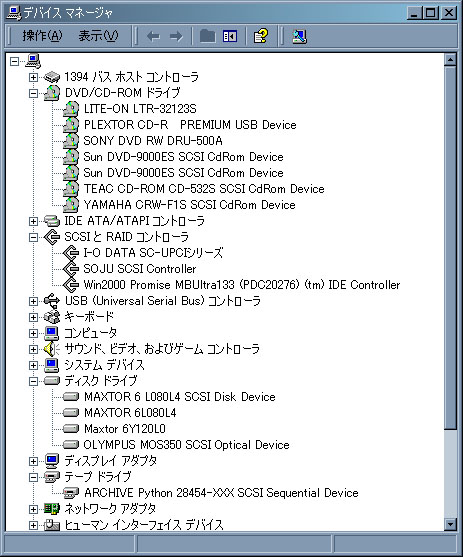Click the ヒューマン インターフェイス デバイス icon
Viewport: 463px width, 557px height.
coord(52,525)
